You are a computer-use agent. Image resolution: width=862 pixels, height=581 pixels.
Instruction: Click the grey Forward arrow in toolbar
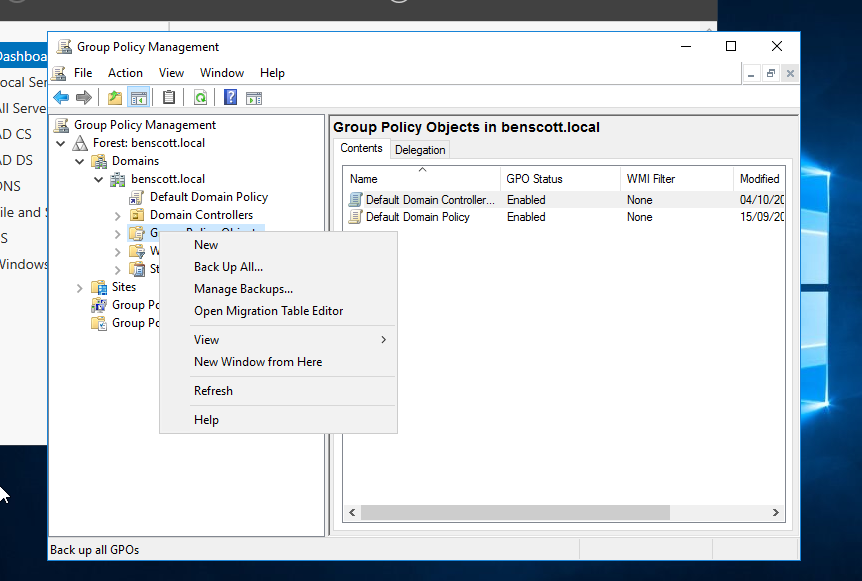84,98
